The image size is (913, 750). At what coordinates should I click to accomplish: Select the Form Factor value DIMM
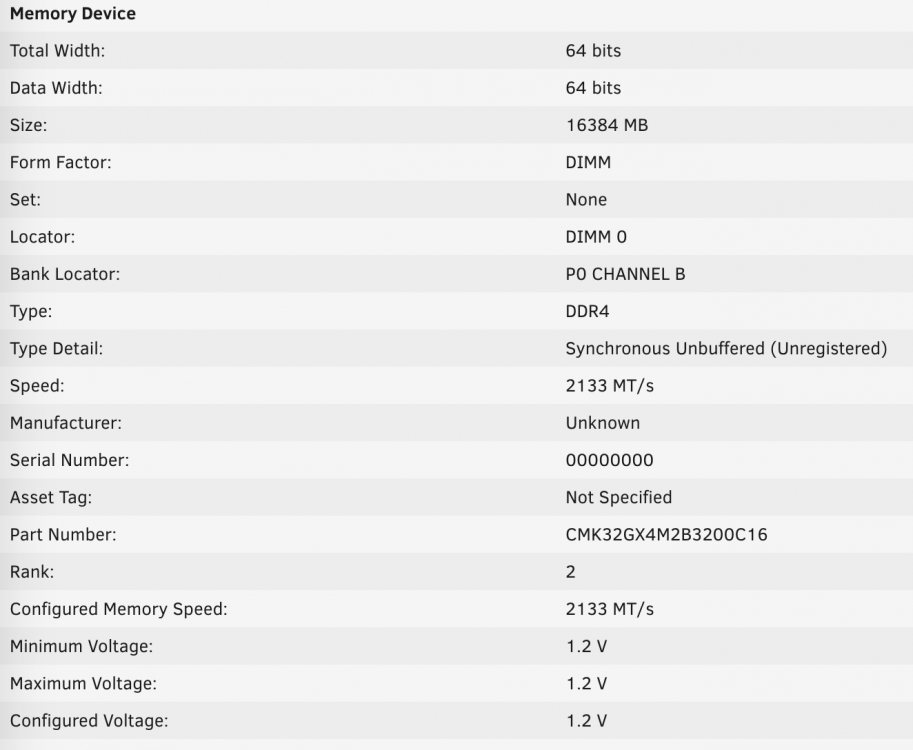(x=588, y=162)
